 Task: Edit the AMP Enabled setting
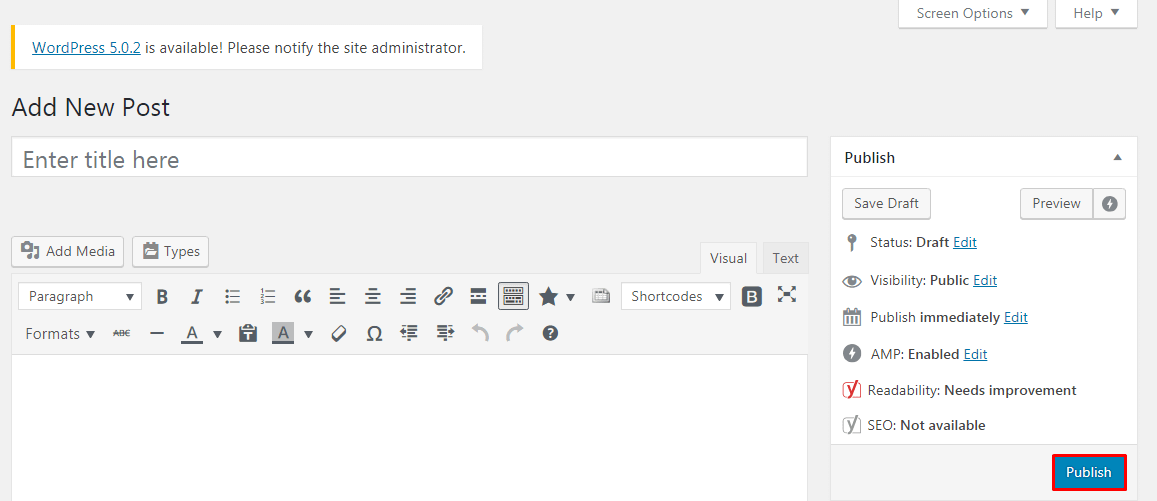click(975, 354)
